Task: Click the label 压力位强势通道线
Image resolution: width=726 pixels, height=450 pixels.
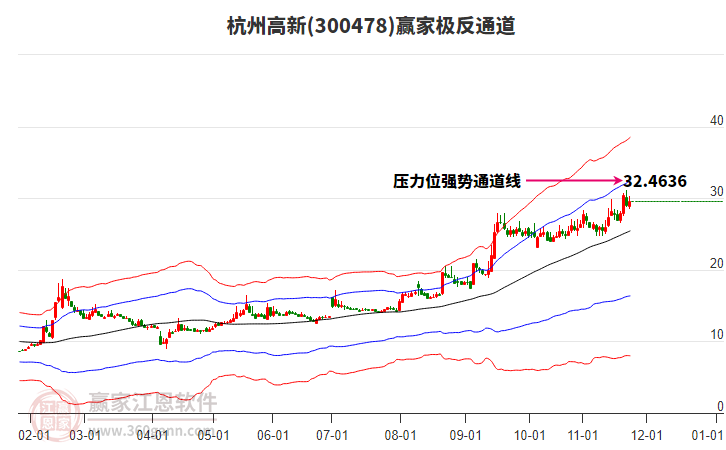Action: pyautogui.click(x=457, y=181)
